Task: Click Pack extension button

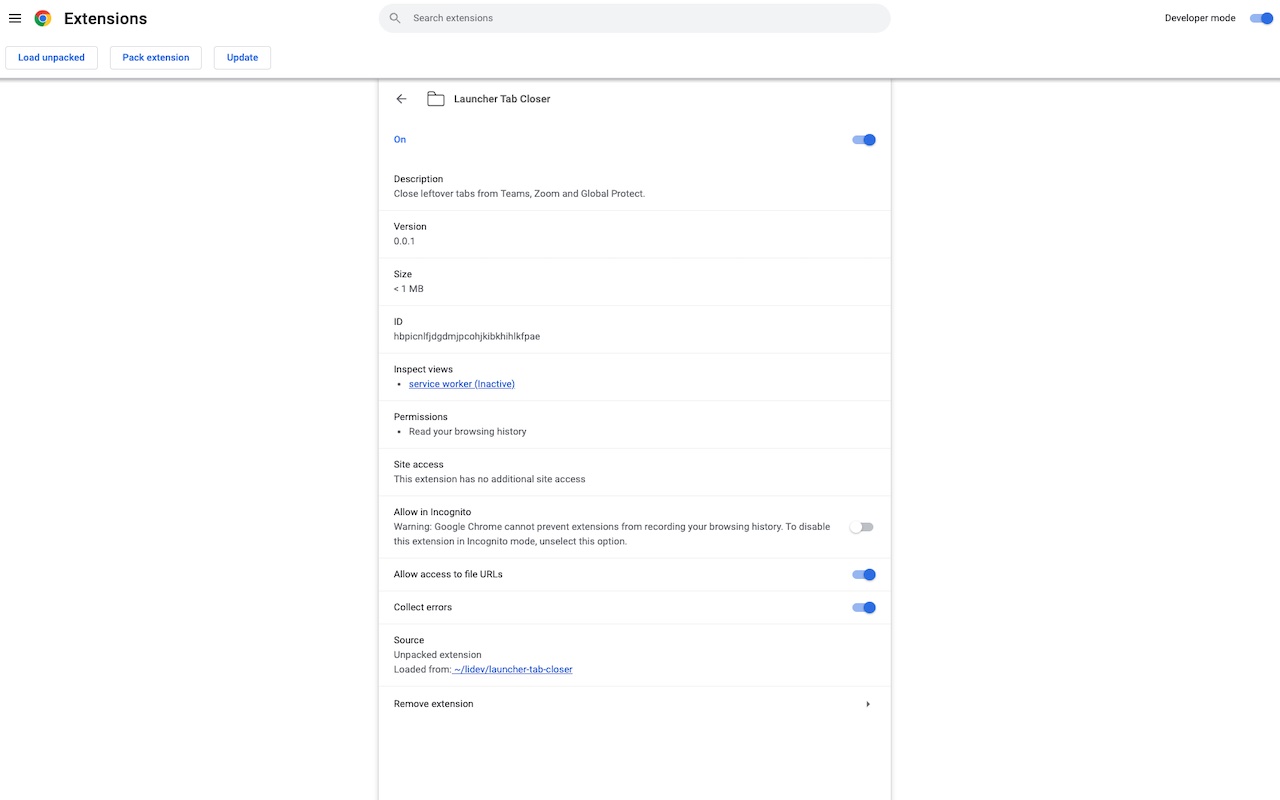Action: [x=156, y=57]
